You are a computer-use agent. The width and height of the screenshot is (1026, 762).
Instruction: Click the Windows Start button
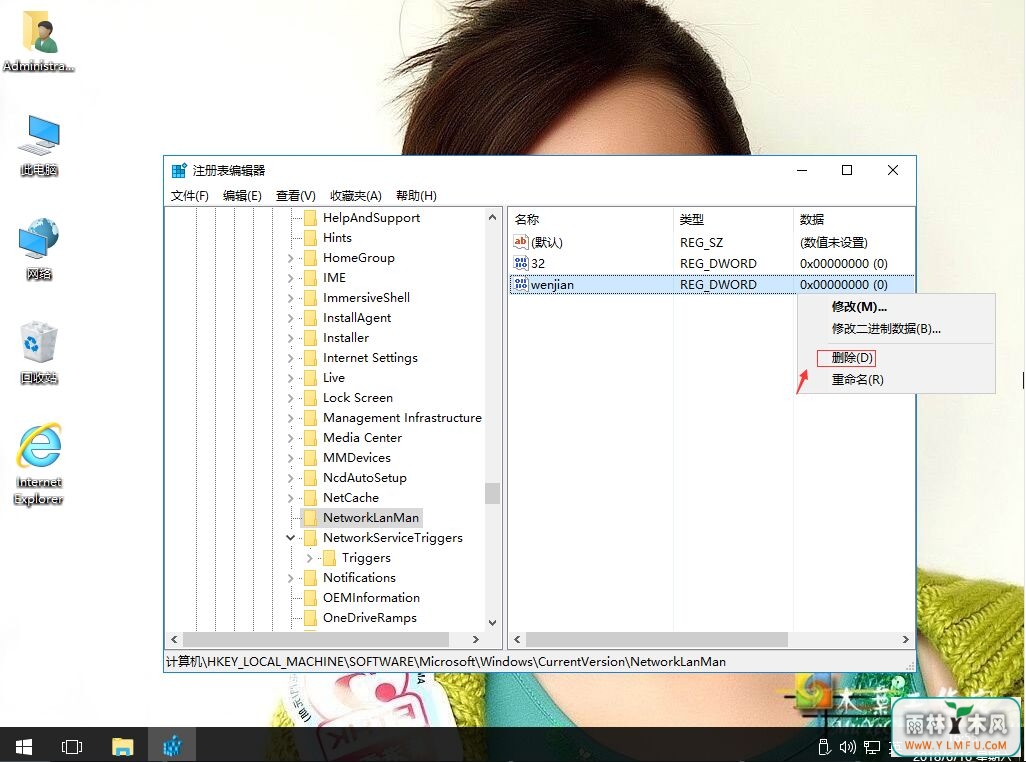[24, 746]
